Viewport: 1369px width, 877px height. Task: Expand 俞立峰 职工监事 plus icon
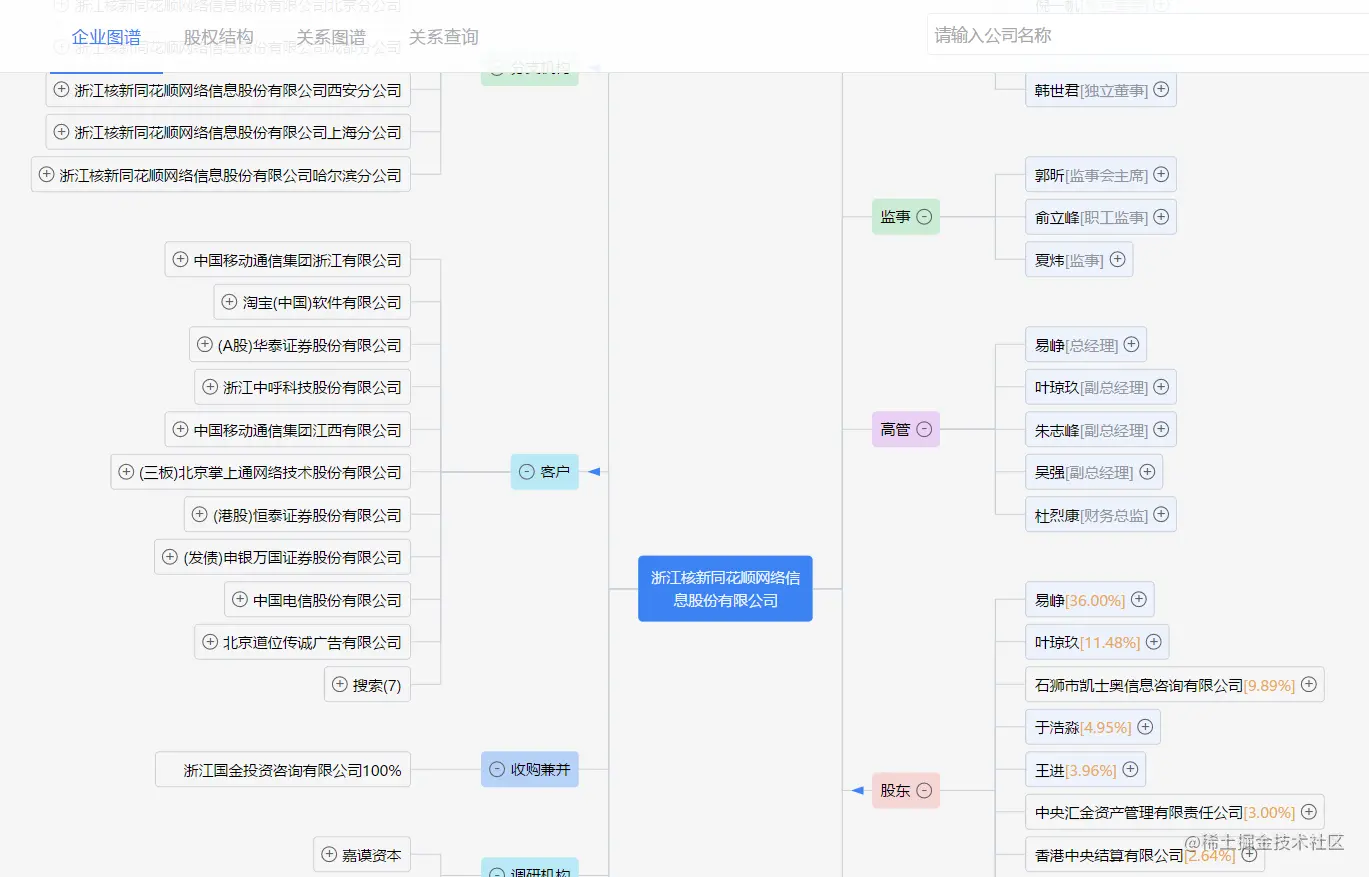tap(1161, 216)
